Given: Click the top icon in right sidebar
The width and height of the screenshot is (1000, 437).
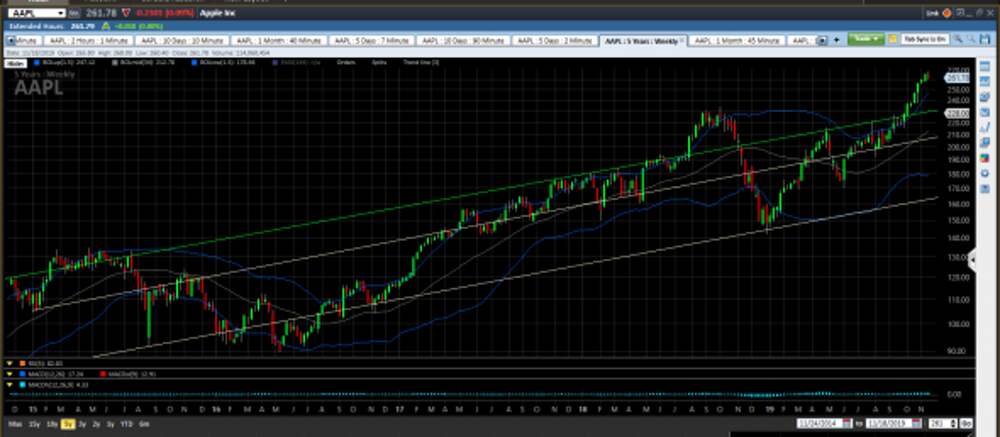Looking at the screenshot, I should click(987, 69).
